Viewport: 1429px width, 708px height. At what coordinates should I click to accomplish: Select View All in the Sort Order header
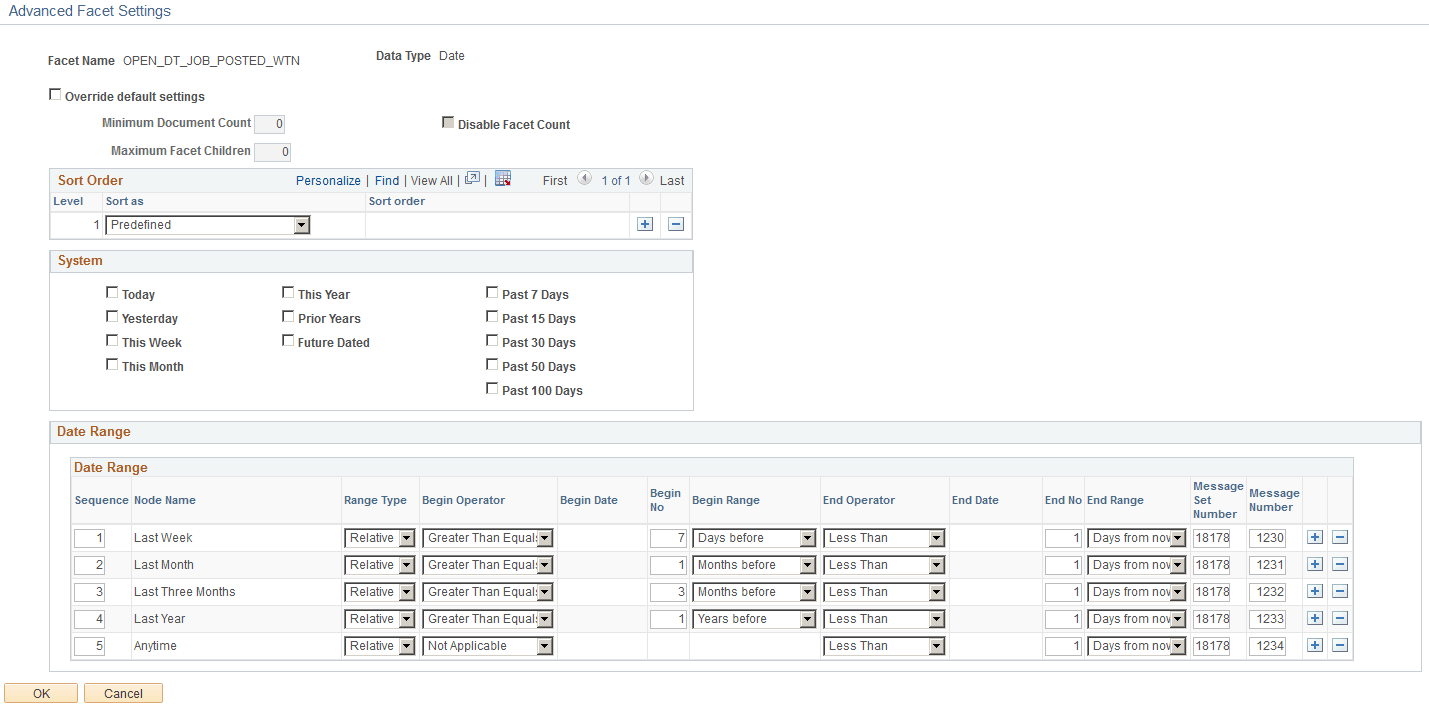tap(431, 180)
